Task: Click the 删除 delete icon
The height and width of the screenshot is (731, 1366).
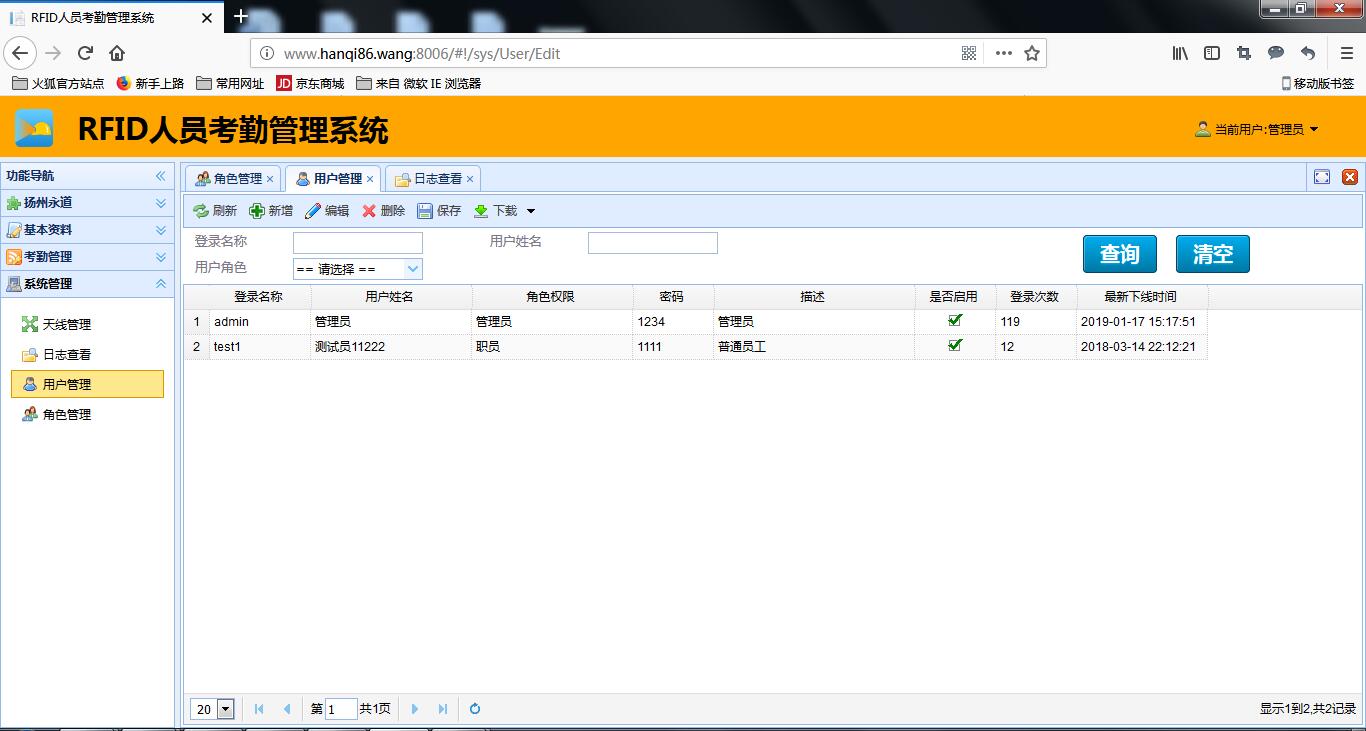Action: pyautogui.click(x=369, y=211)
